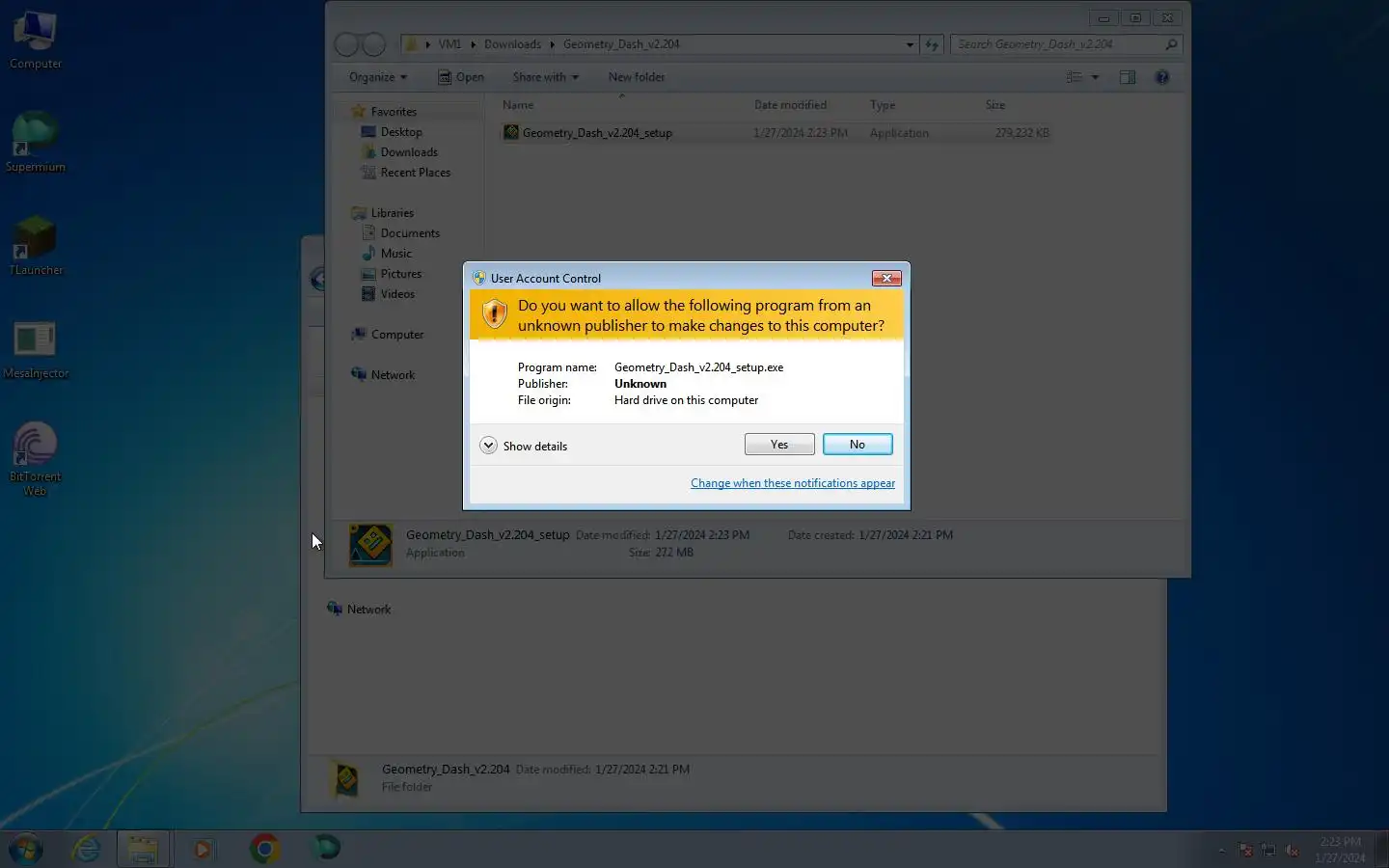
Task: Click Geometry_Dash_v2.204 folder icon in back window
Action: click(345, 777)
